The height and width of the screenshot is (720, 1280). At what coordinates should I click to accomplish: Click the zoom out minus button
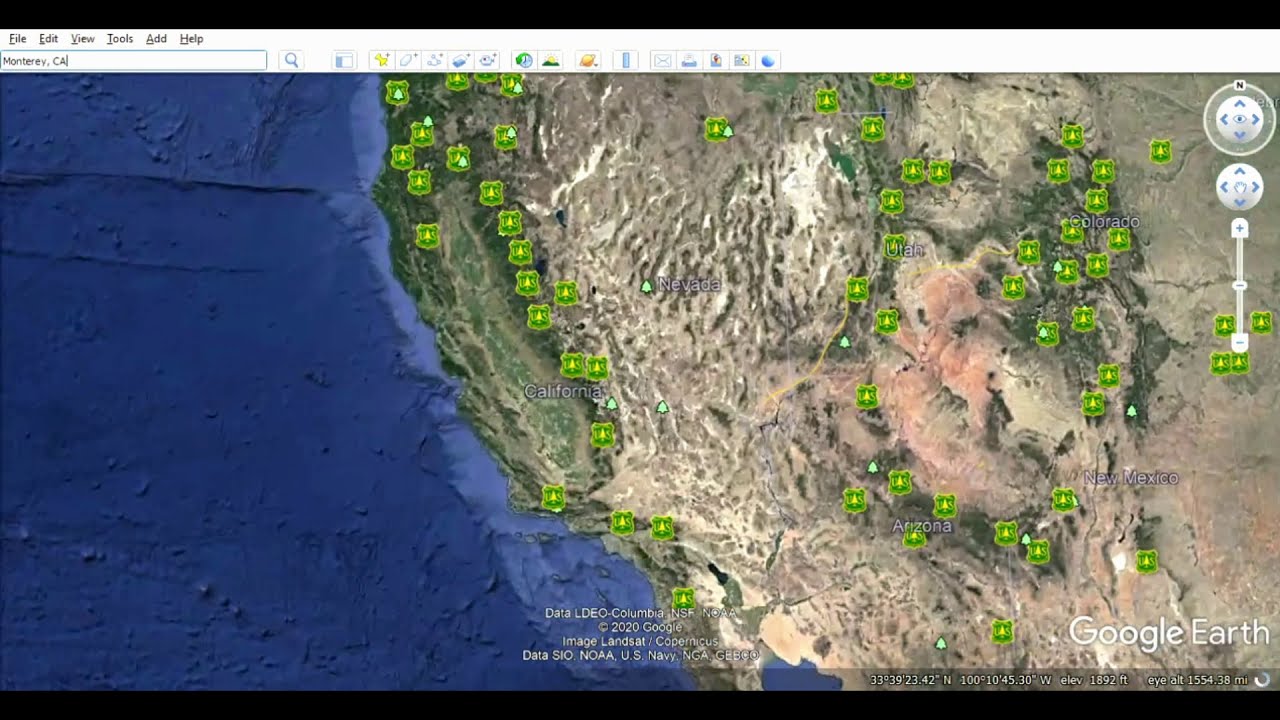[x=1240, y=342]
